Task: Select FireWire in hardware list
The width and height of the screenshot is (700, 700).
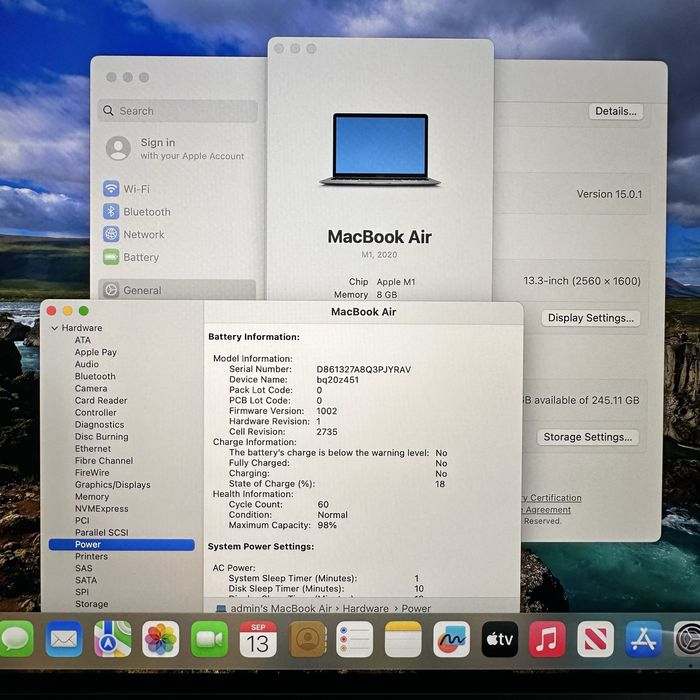Action: [x=92, y=472]
